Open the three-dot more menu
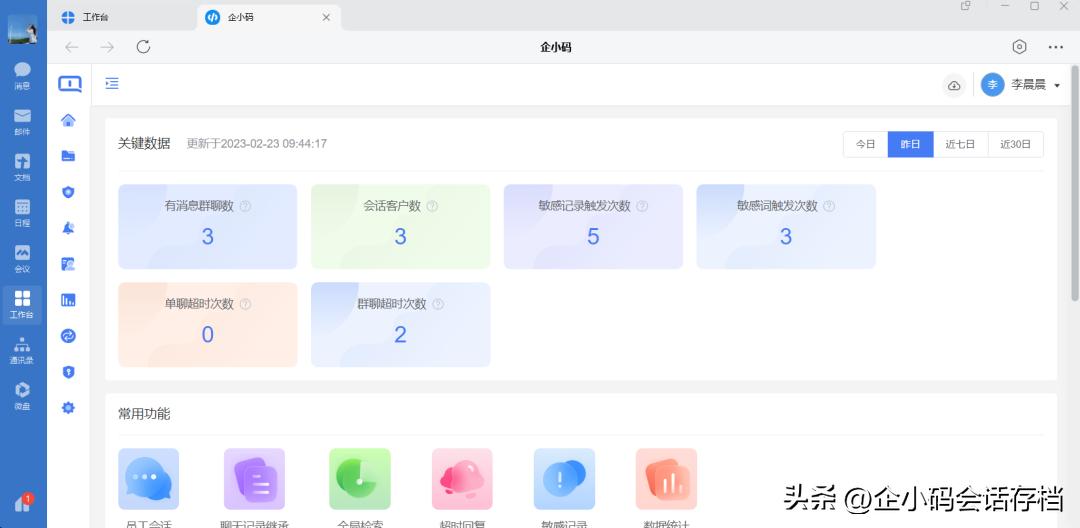The width and height of the screenshot is (1080, 528). 1056,47
